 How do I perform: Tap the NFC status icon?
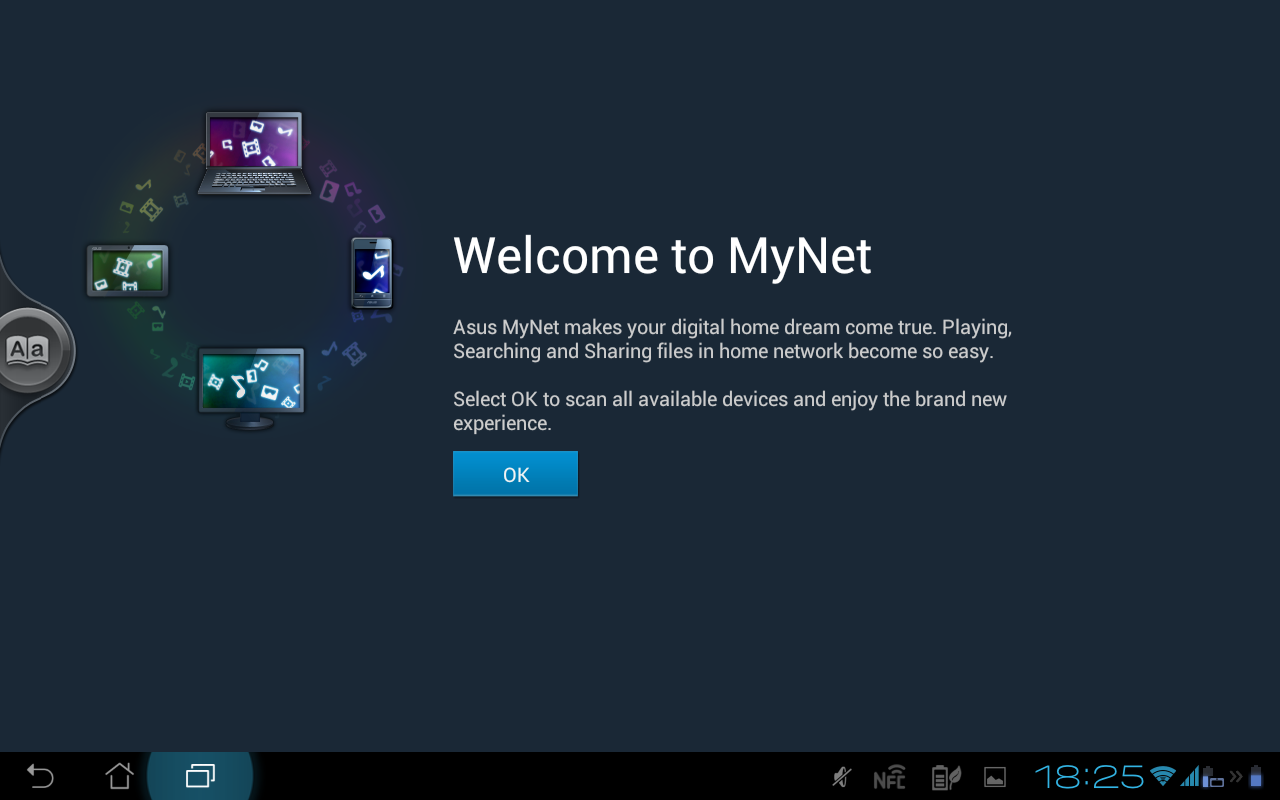coord(889,777)
